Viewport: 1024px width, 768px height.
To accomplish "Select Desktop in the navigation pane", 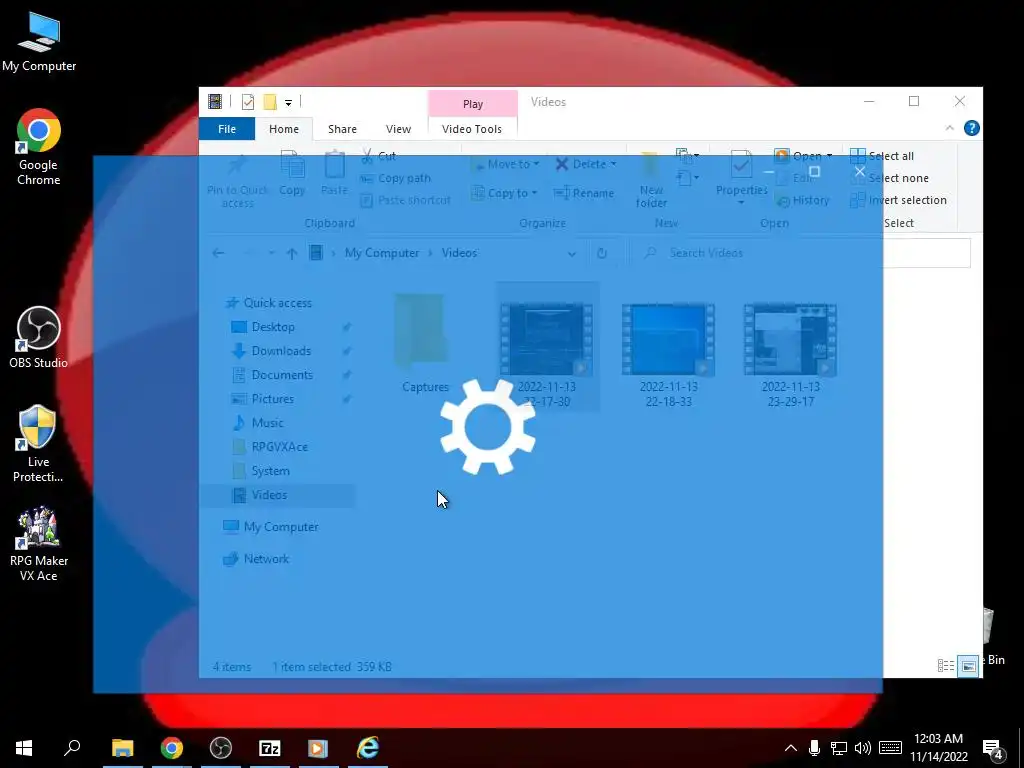I will click(x=273, y=327).
